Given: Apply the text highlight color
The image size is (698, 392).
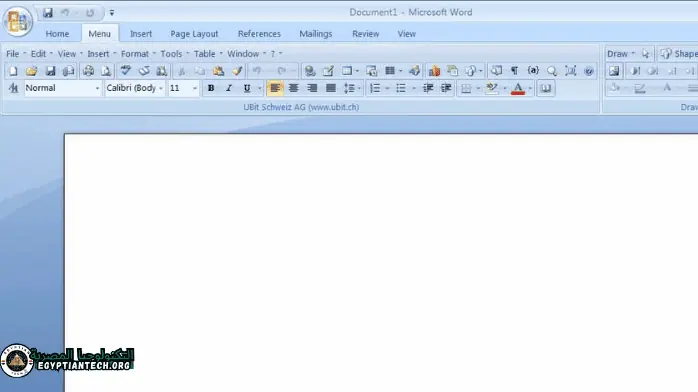Looking at the screenshot, I should point(491,89).
